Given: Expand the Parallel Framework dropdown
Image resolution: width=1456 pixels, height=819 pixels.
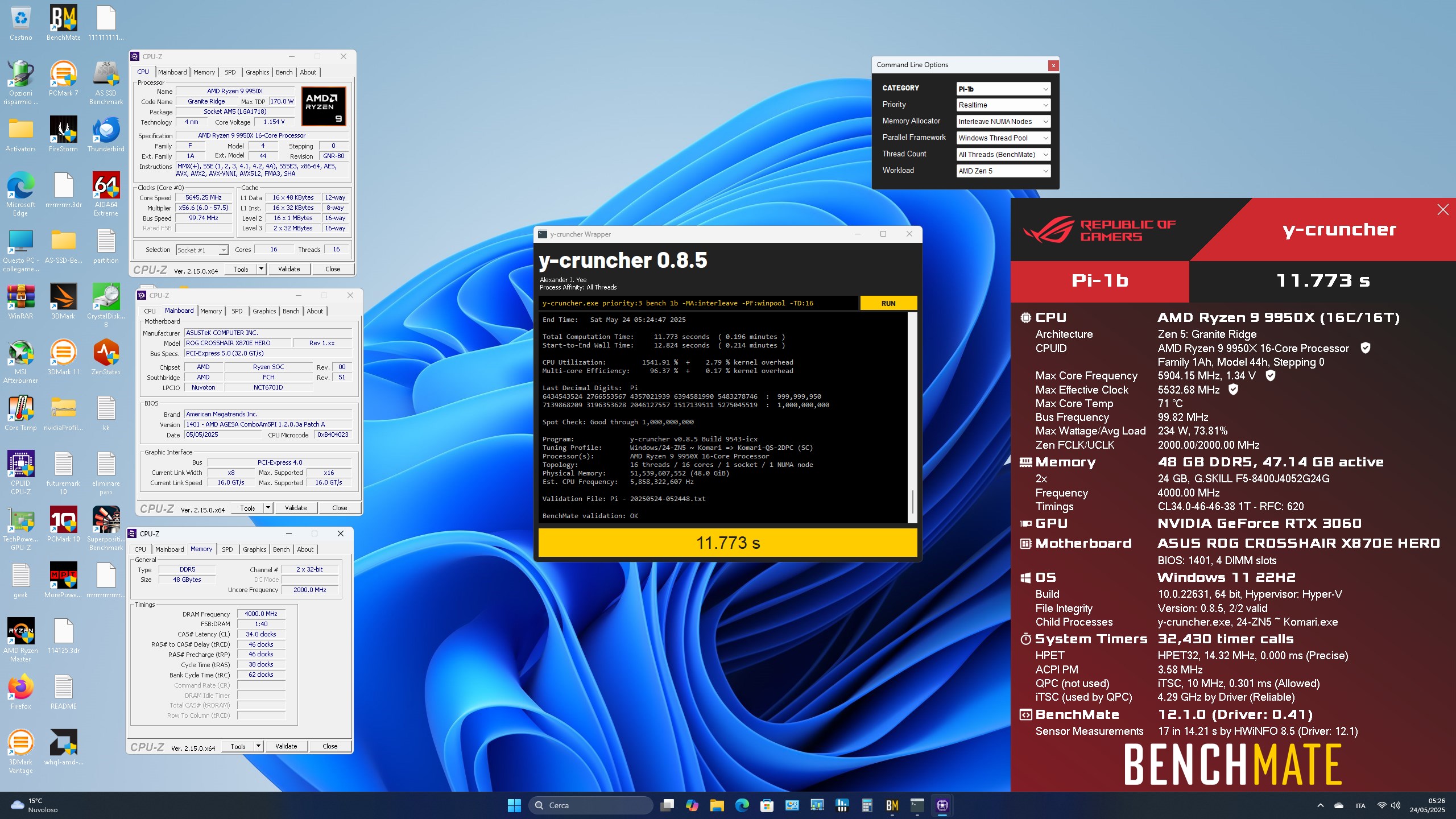Looking at the screenshot, I should pos(1003,138).
